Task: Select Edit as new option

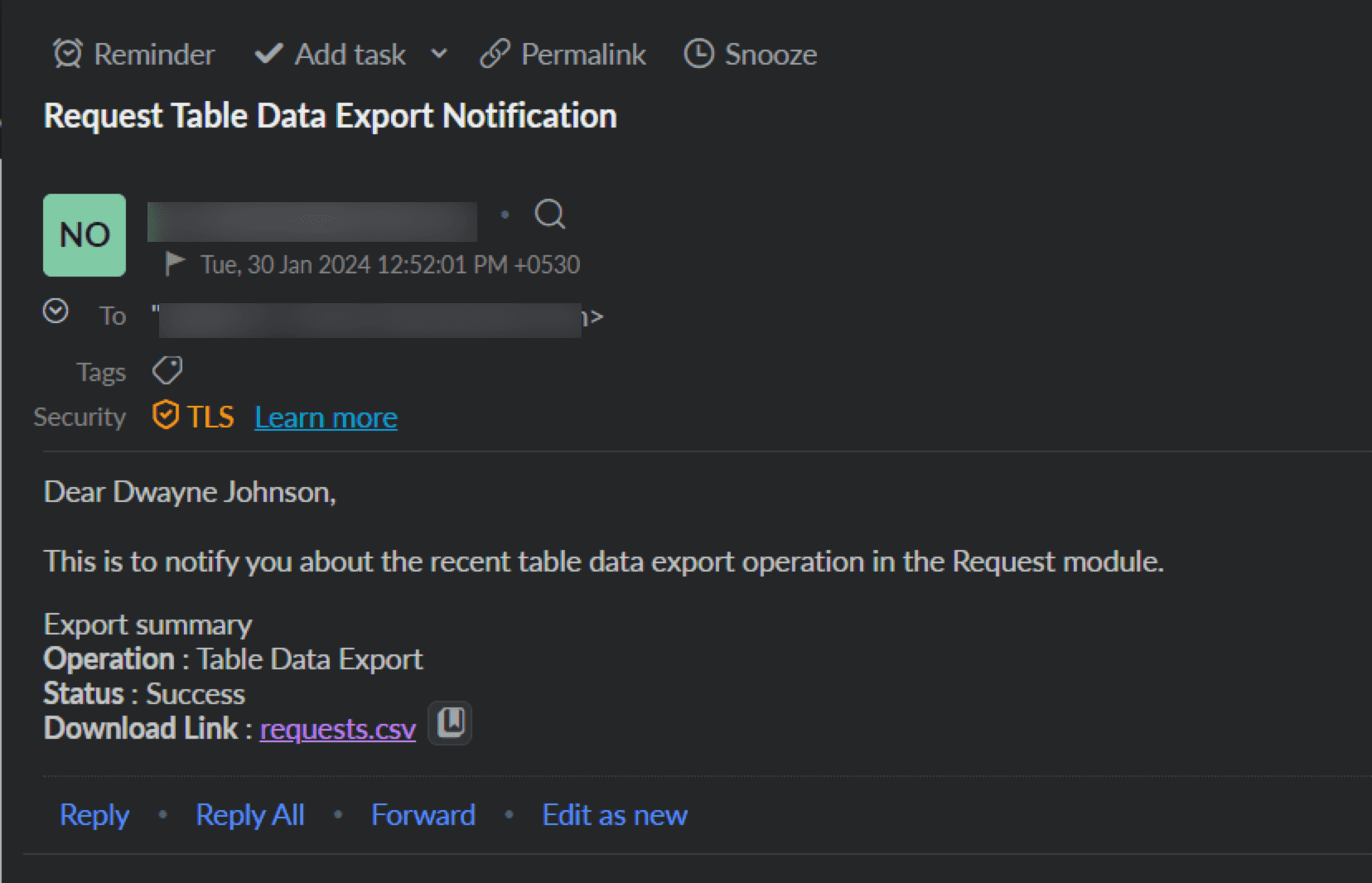Action: (614, 815)
